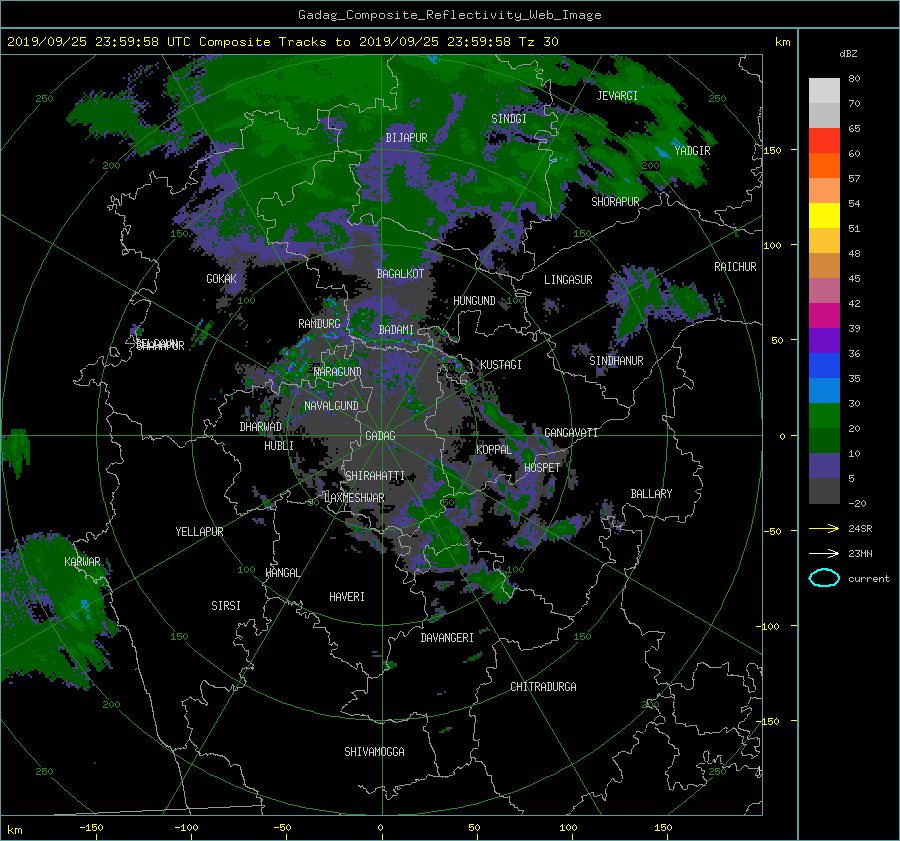The width and height of the screenshot is (900, 841).
Task: Click the cyan current ellipse legend icon
Action: click(x=824, y=578)
